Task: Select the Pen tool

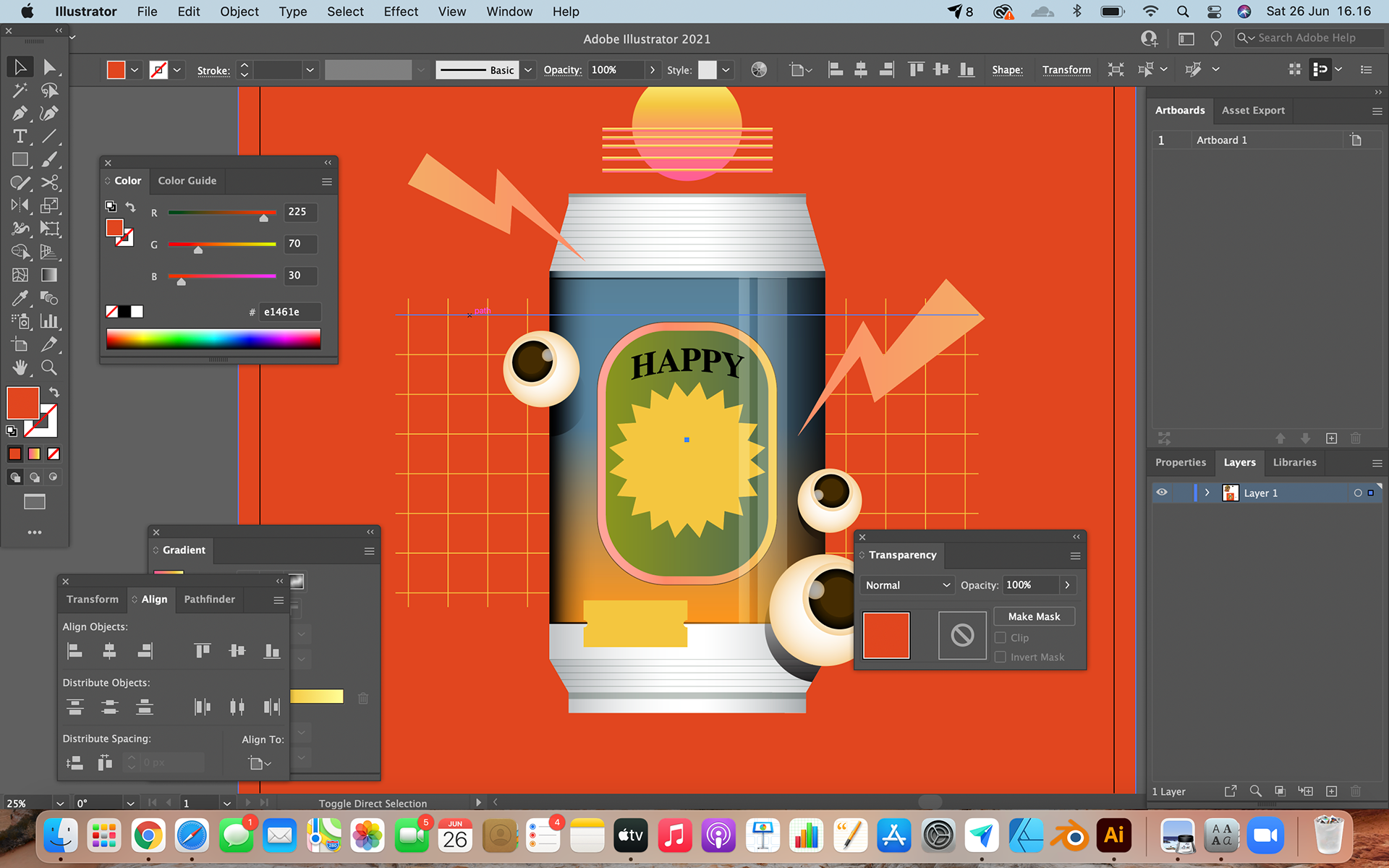Action: coord(20,114)
